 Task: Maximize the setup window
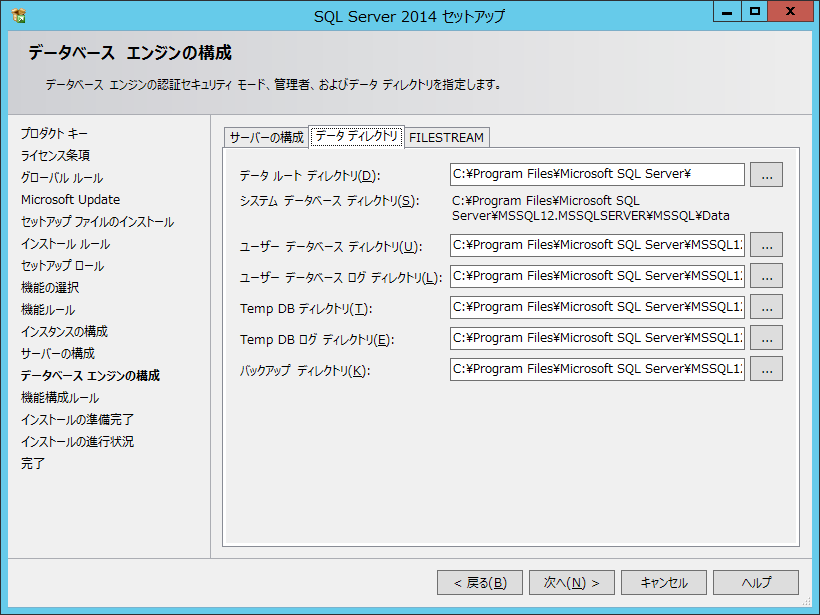[x=755, y=11]
